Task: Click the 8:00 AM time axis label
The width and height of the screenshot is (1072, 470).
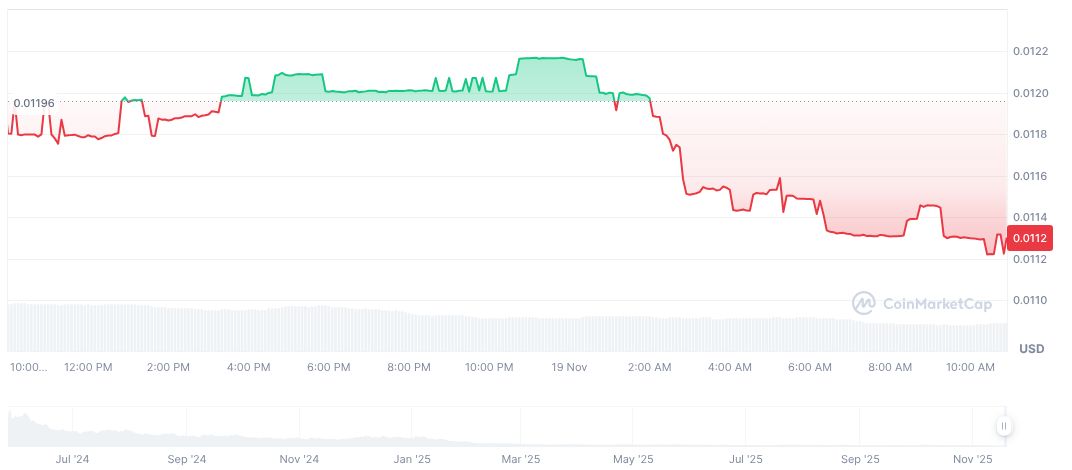Action: 890,367
